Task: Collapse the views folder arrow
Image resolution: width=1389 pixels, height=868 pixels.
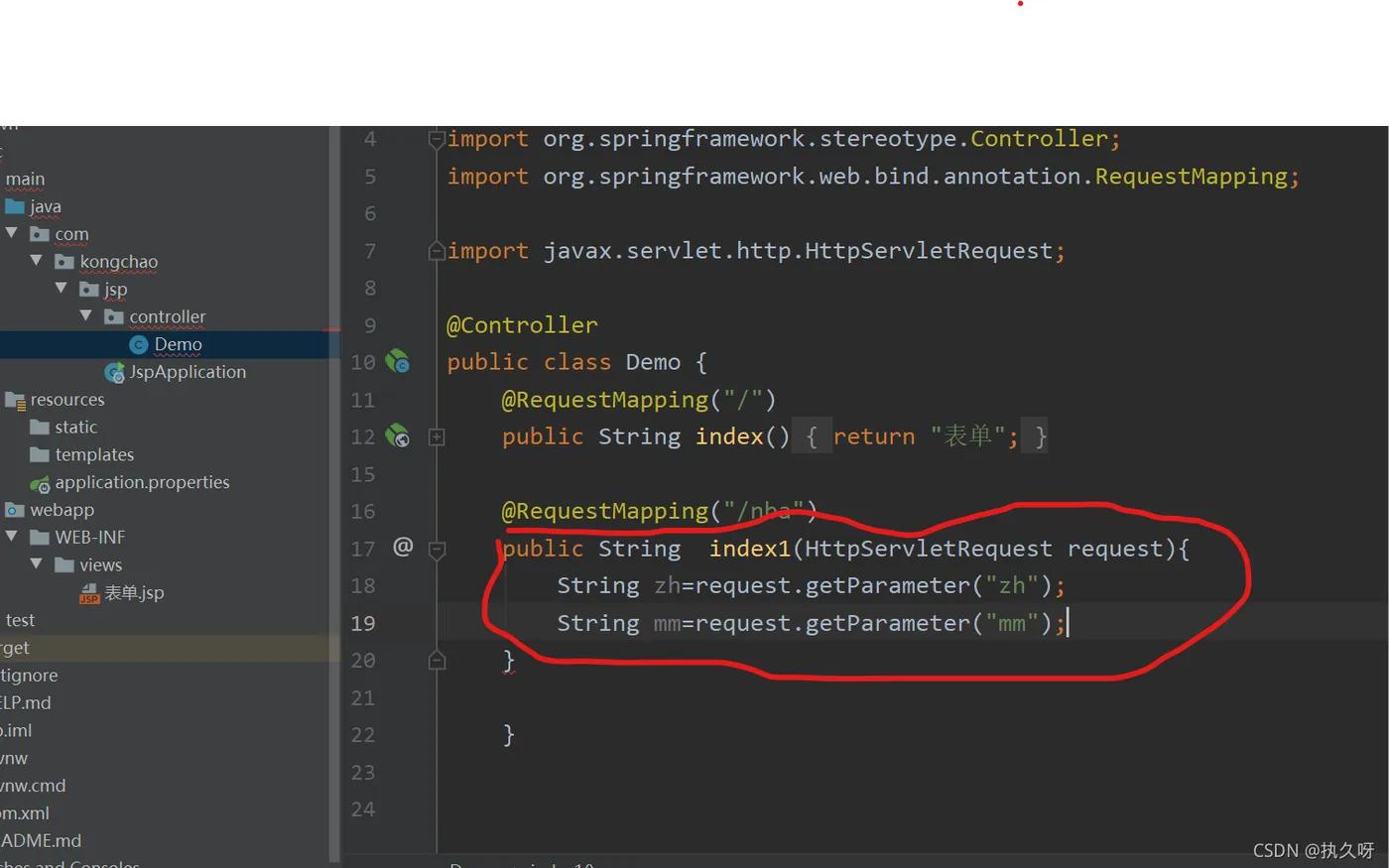Action: pyautogui.click(x=37, y=563)
